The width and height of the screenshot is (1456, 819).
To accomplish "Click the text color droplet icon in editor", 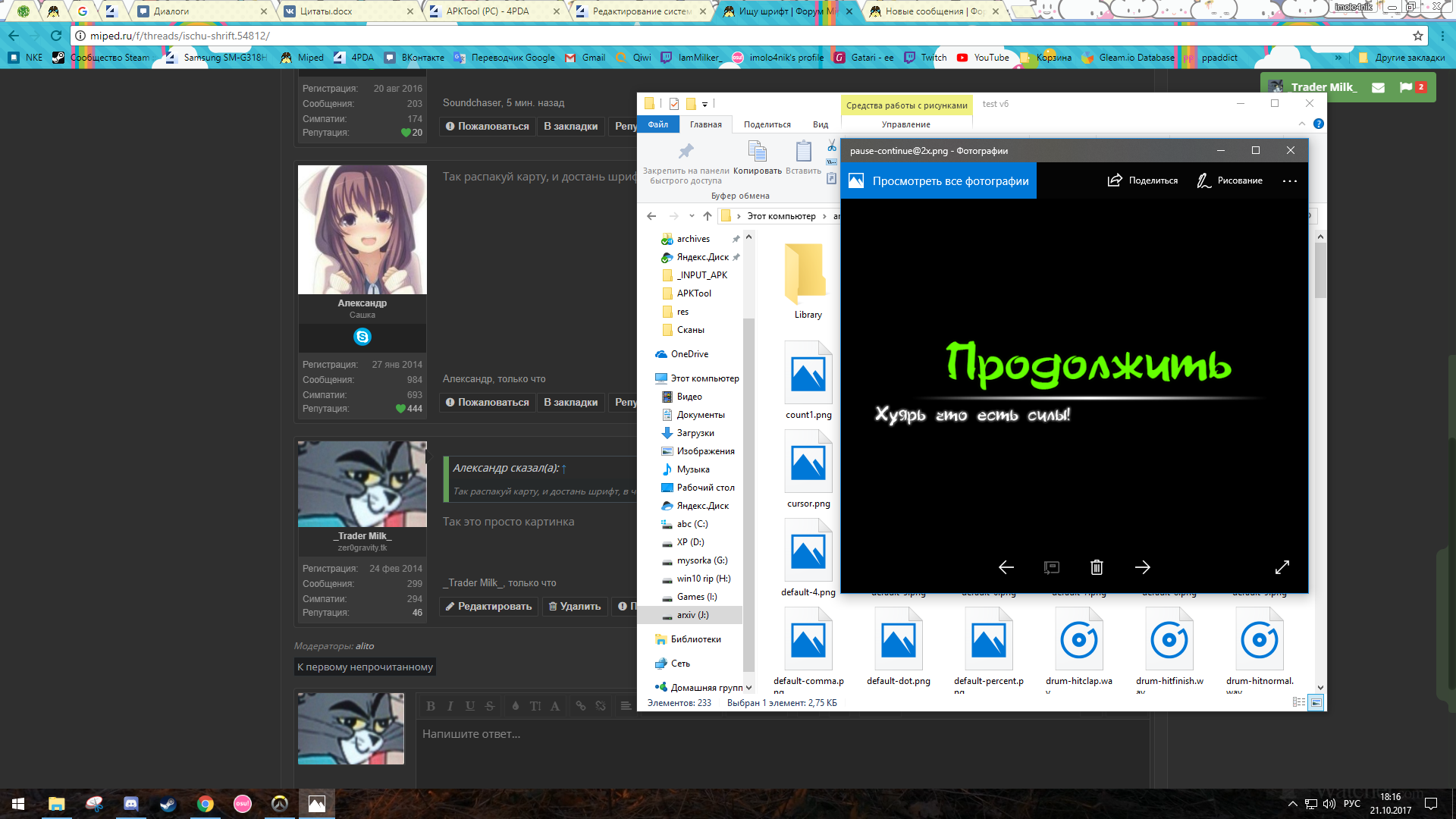I will [516, 706].
